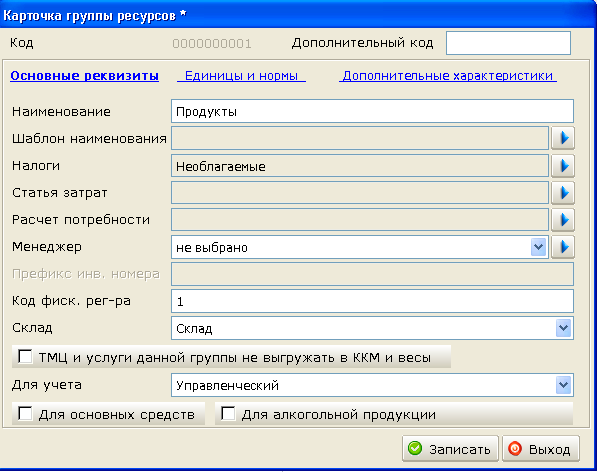Select the empty Шаблон наименования field
Image resolution: width=597 pixels, height=472 pixels.
tap(360, 138)
